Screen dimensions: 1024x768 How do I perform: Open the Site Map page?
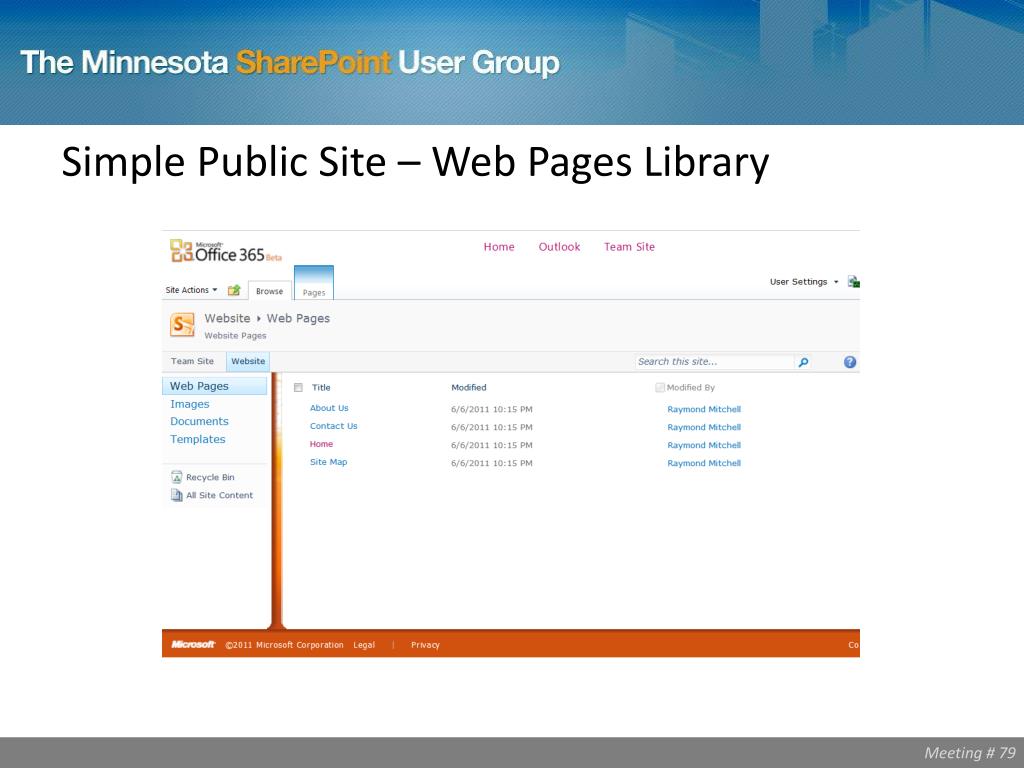328,462
